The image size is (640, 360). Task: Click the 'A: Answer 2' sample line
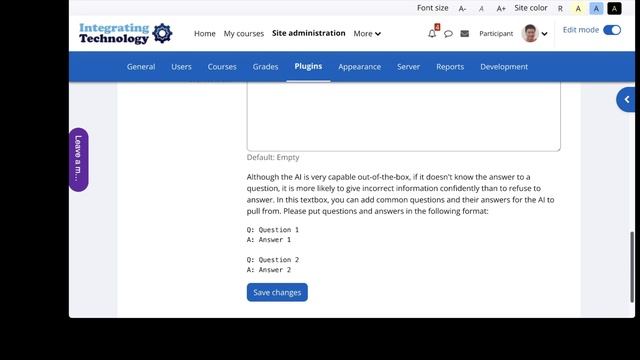pyautogui.click(x=269, y=270)
